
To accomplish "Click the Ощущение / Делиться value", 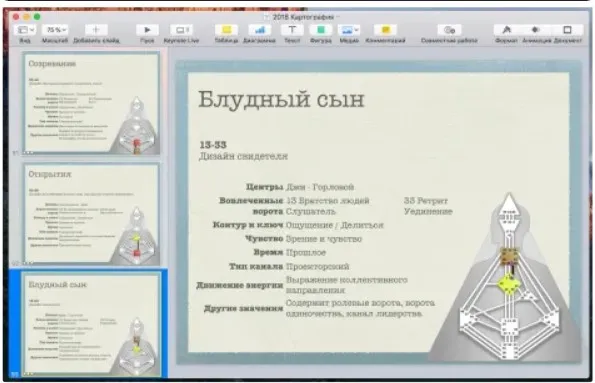I will 335,225.
